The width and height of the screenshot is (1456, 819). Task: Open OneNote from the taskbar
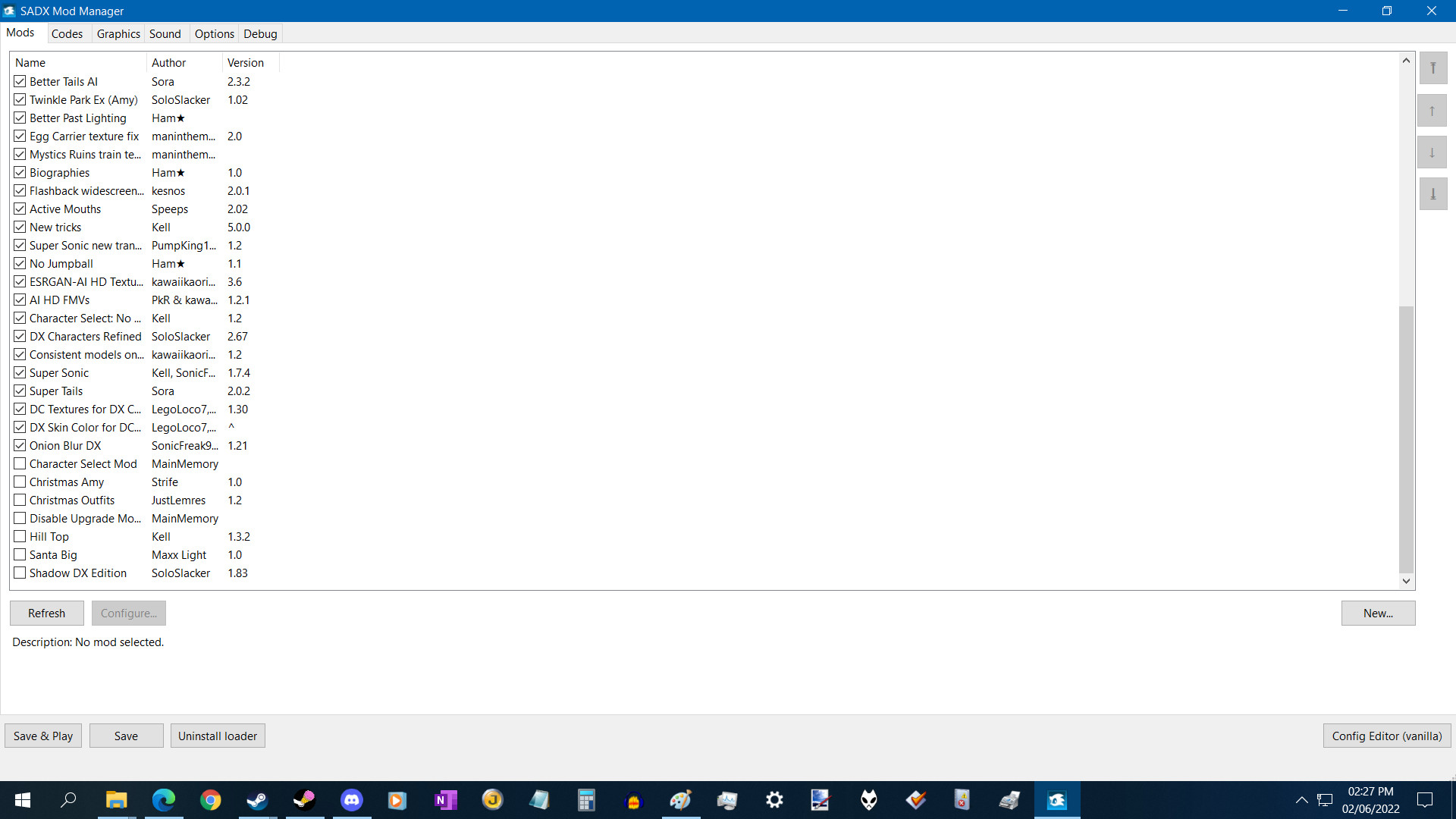[x=445, y=800]
